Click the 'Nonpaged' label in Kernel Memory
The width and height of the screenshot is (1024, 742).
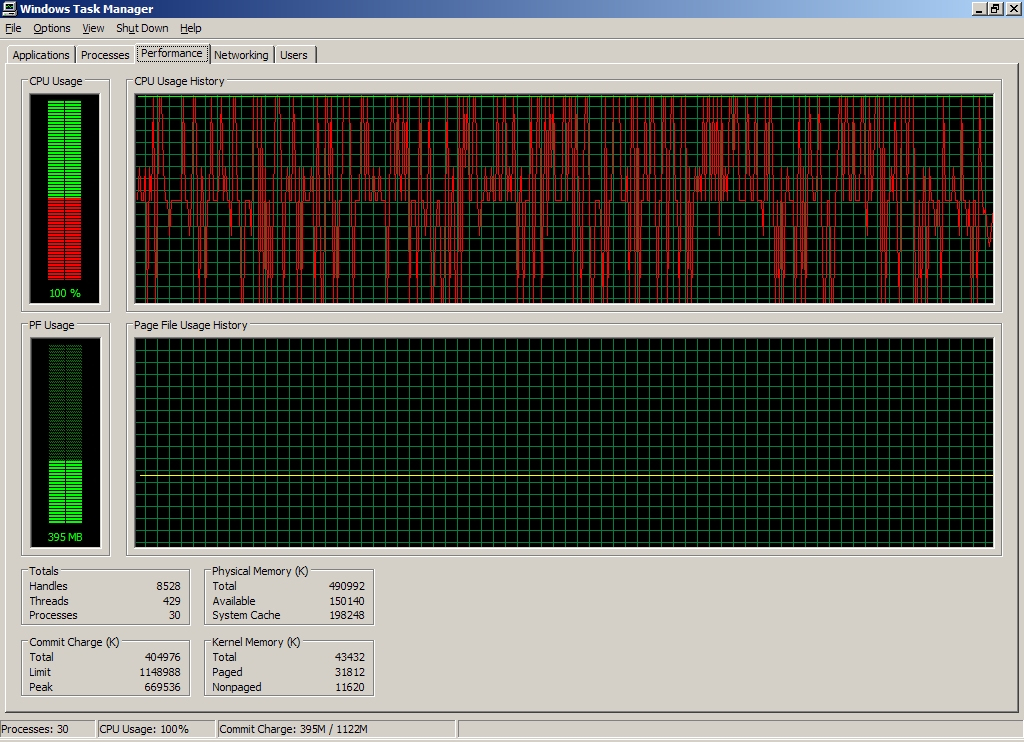click(236, 687)
